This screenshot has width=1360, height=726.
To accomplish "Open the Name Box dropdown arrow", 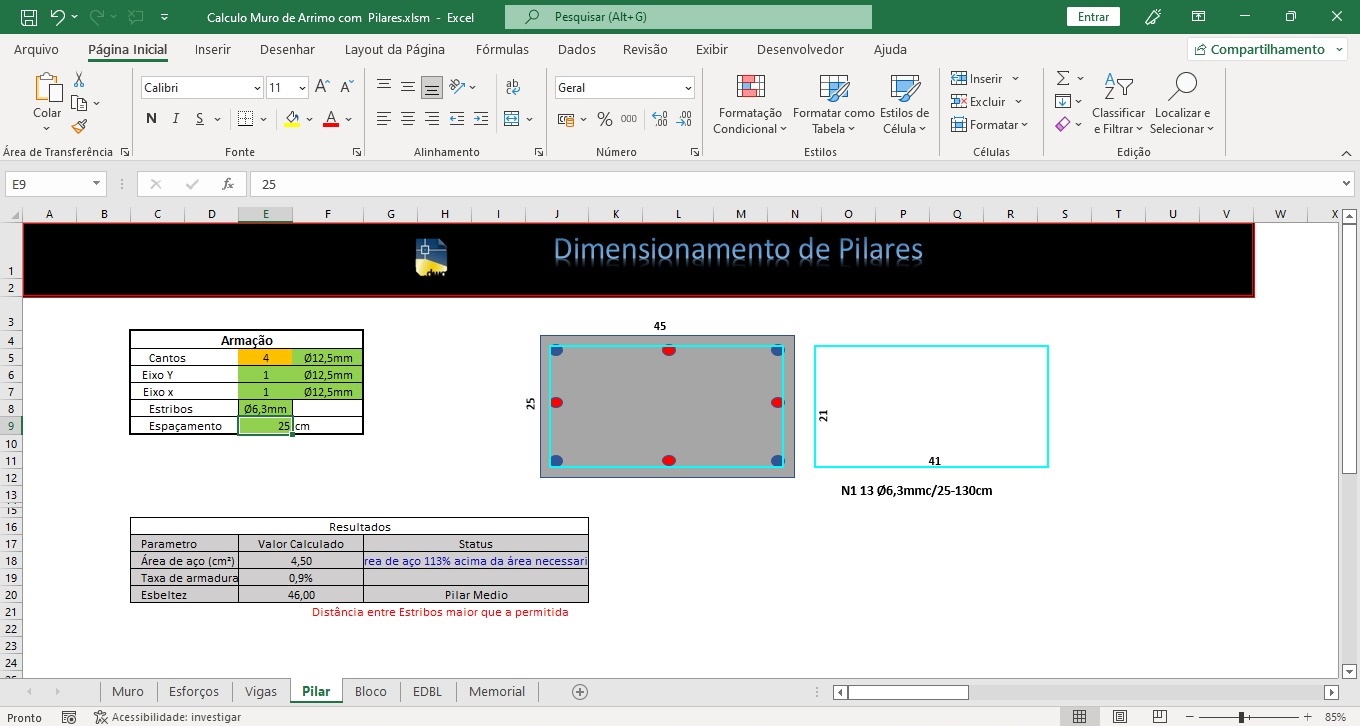I will click(97, 184).
